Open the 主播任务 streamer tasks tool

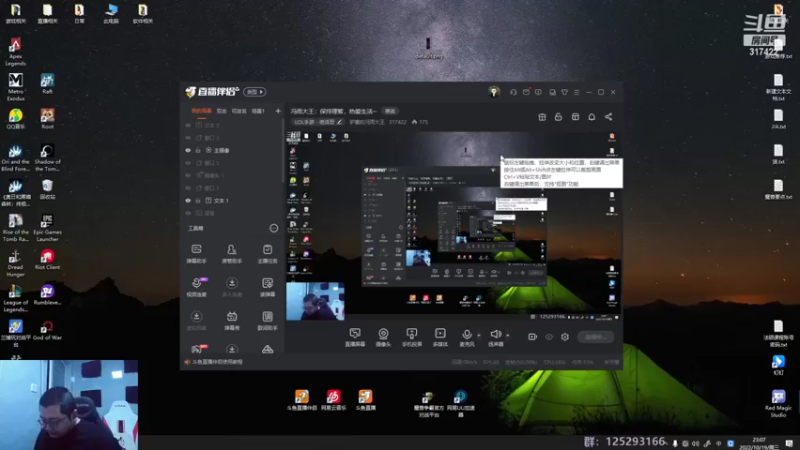pos(267,253)
